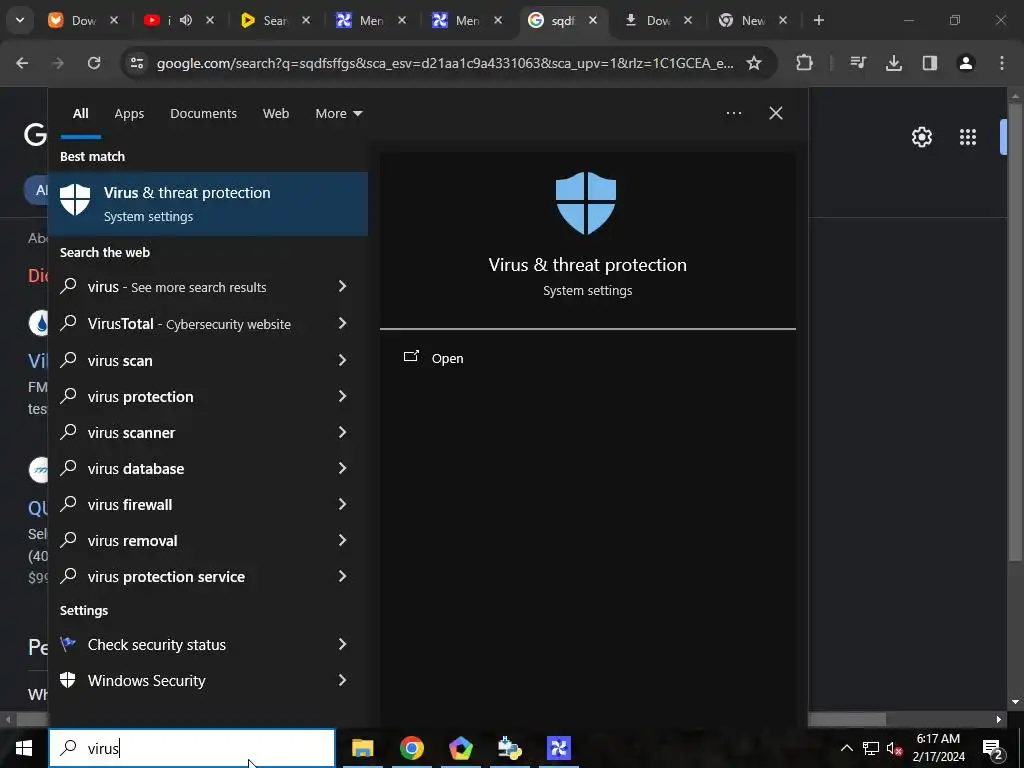The image size is (1024, 768).
Task: Open network status tray icon
Action: pyautogui.click(x=871, y=748)
